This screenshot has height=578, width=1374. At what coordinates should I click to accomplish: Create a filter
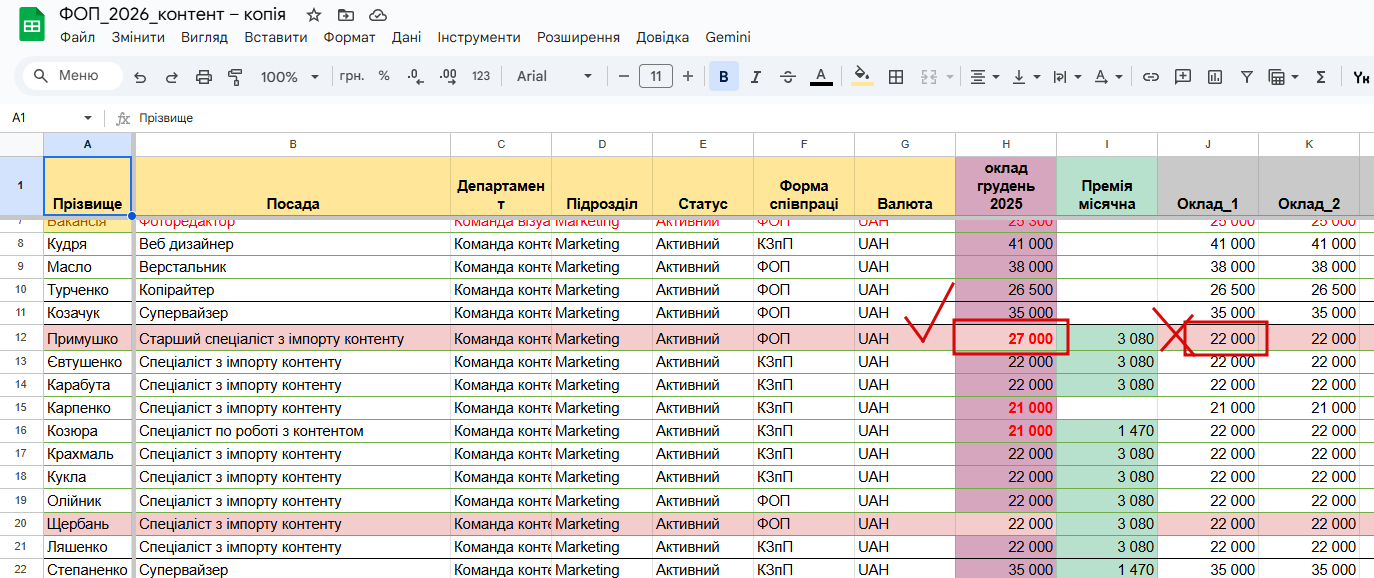point(1247,76)
